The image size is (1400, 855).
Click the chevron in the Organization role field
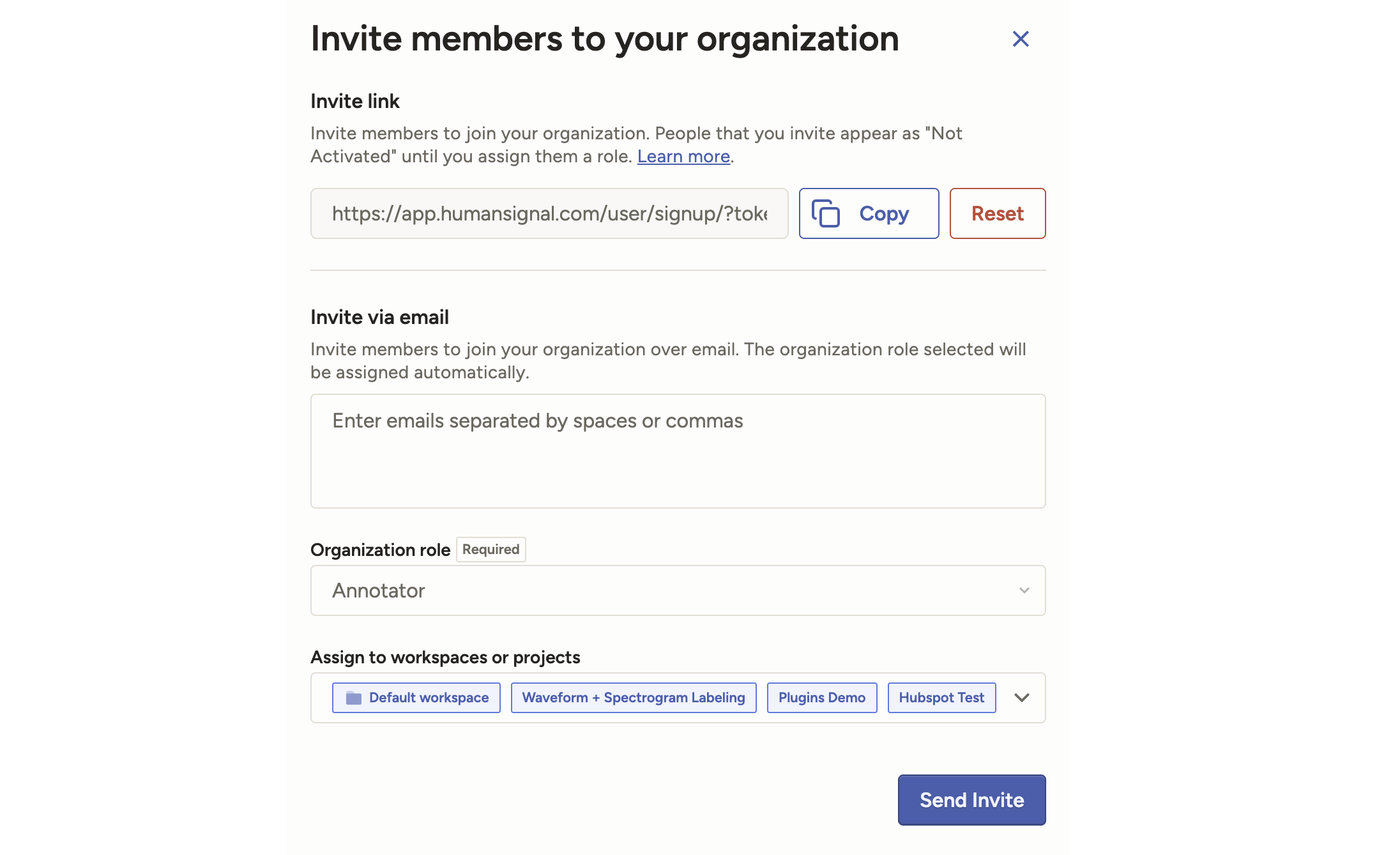(x=1024, y=590)
